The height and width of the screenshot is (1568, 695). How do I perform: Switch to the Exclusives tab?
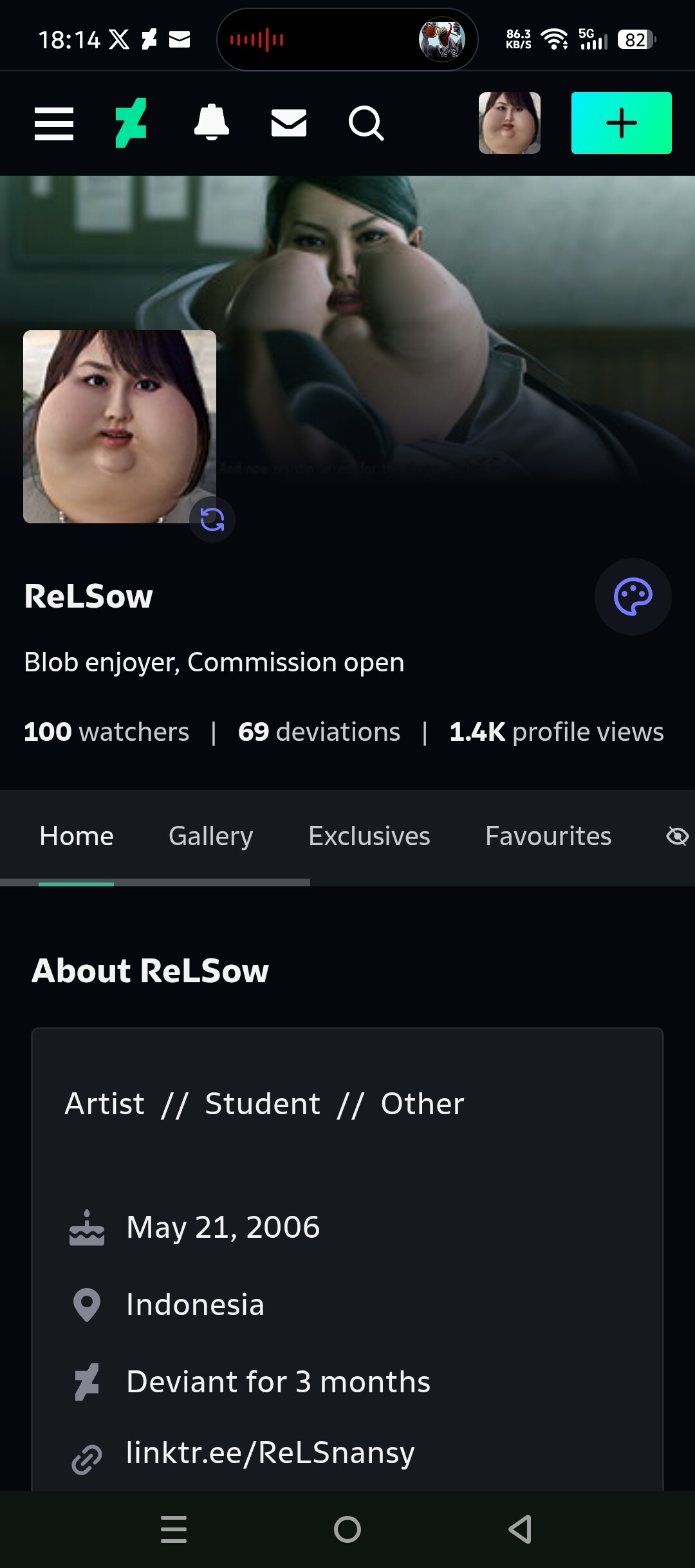pos(369,836)
